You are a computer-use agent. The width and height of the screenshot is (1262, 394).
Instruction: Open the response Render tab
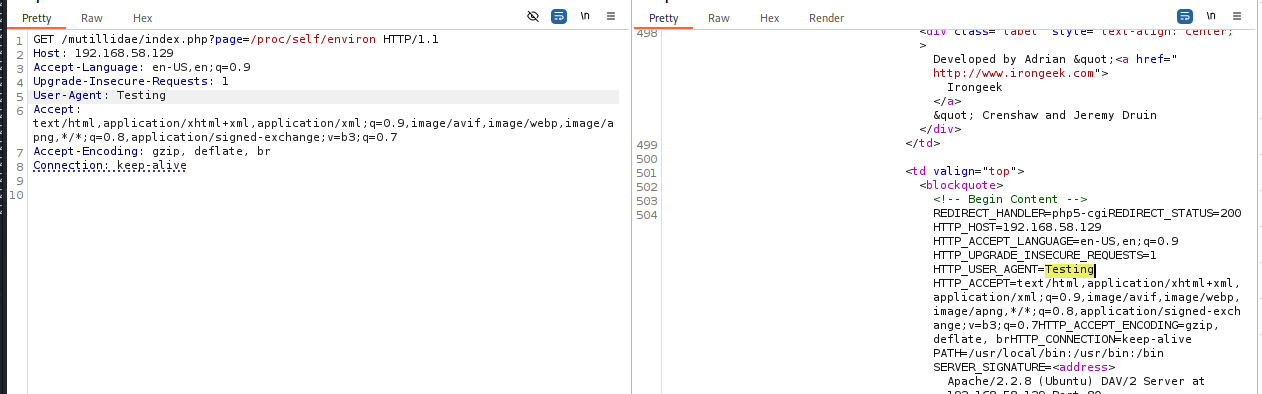[x=826, y=18]
